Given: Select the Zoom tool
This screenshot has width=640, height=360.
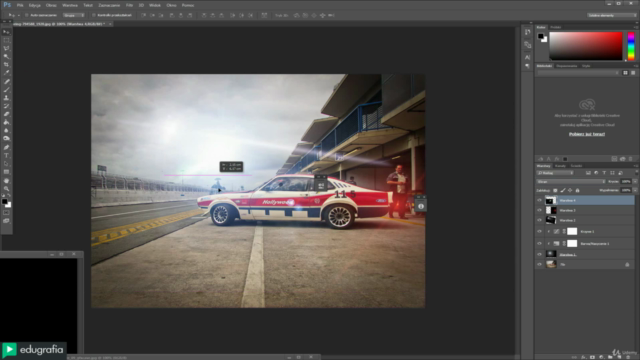Looking at the screenshot, I should coord(6,189).
